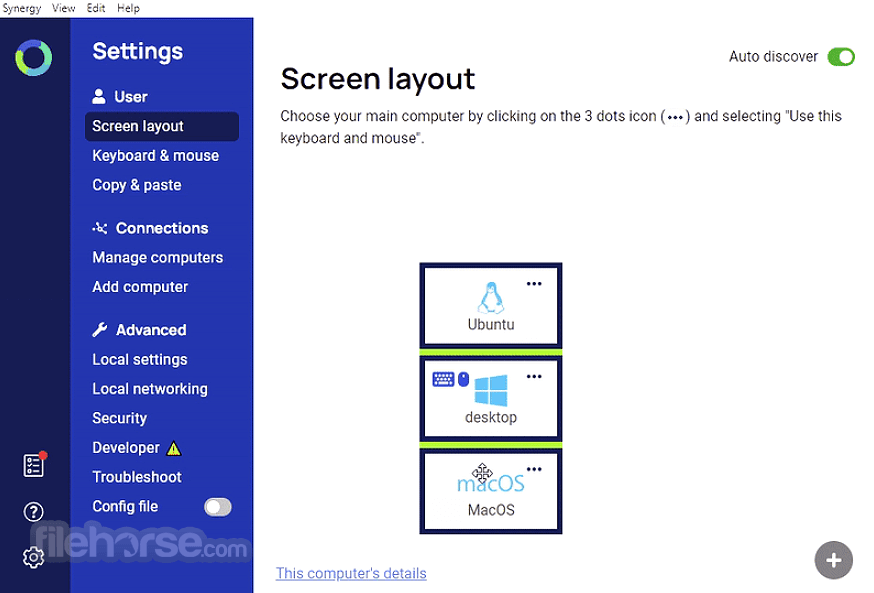The width and height of the screenshot is (874, 593).
Task: Open Security settings page
Action: click(120, 419)
